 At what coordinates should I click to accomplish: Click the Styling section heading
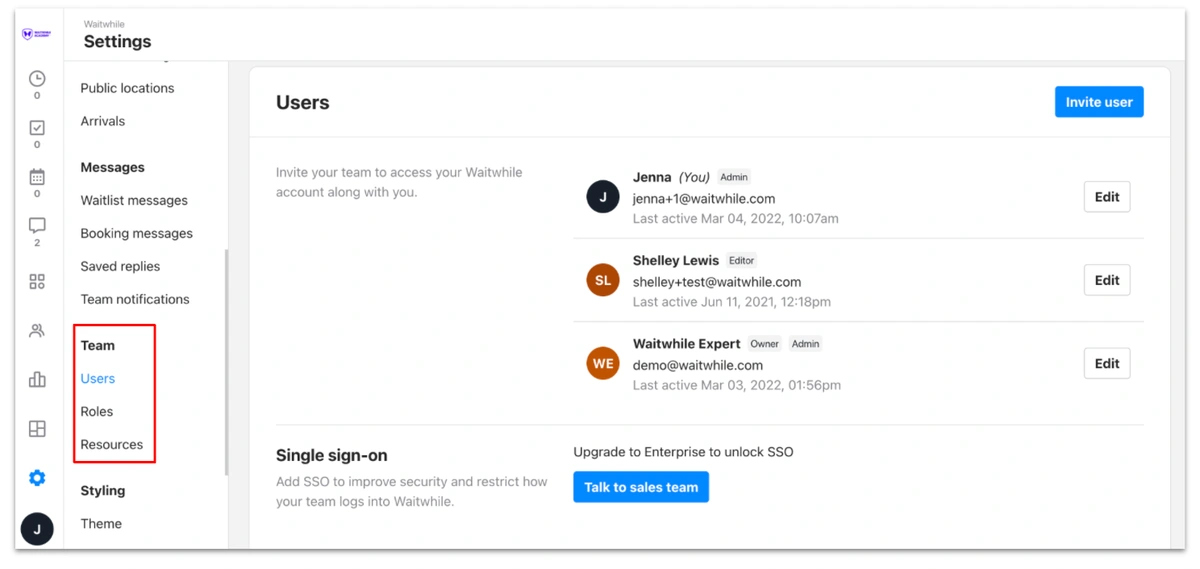[103, 490]
